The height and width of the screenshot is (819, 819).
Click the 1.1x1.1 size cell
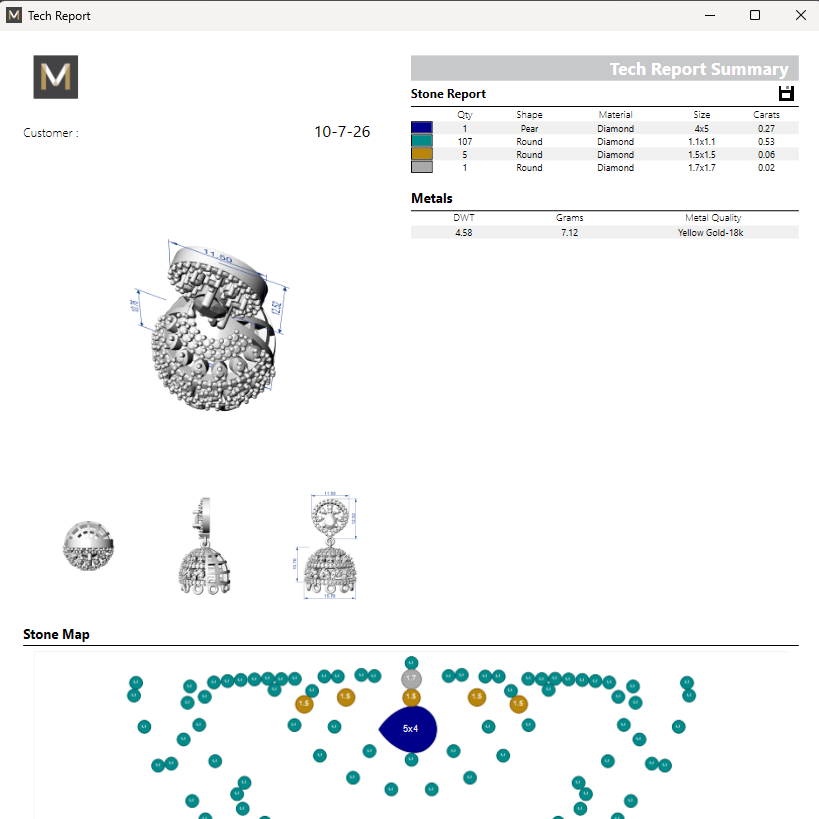point(701,142)
